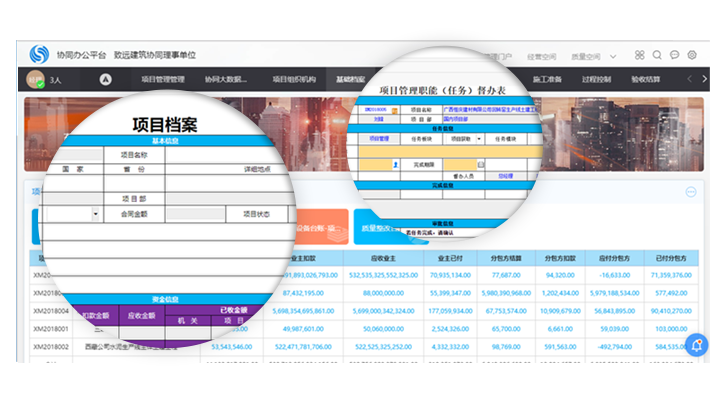Open value -16,633.00

click(x=614, y=275)
